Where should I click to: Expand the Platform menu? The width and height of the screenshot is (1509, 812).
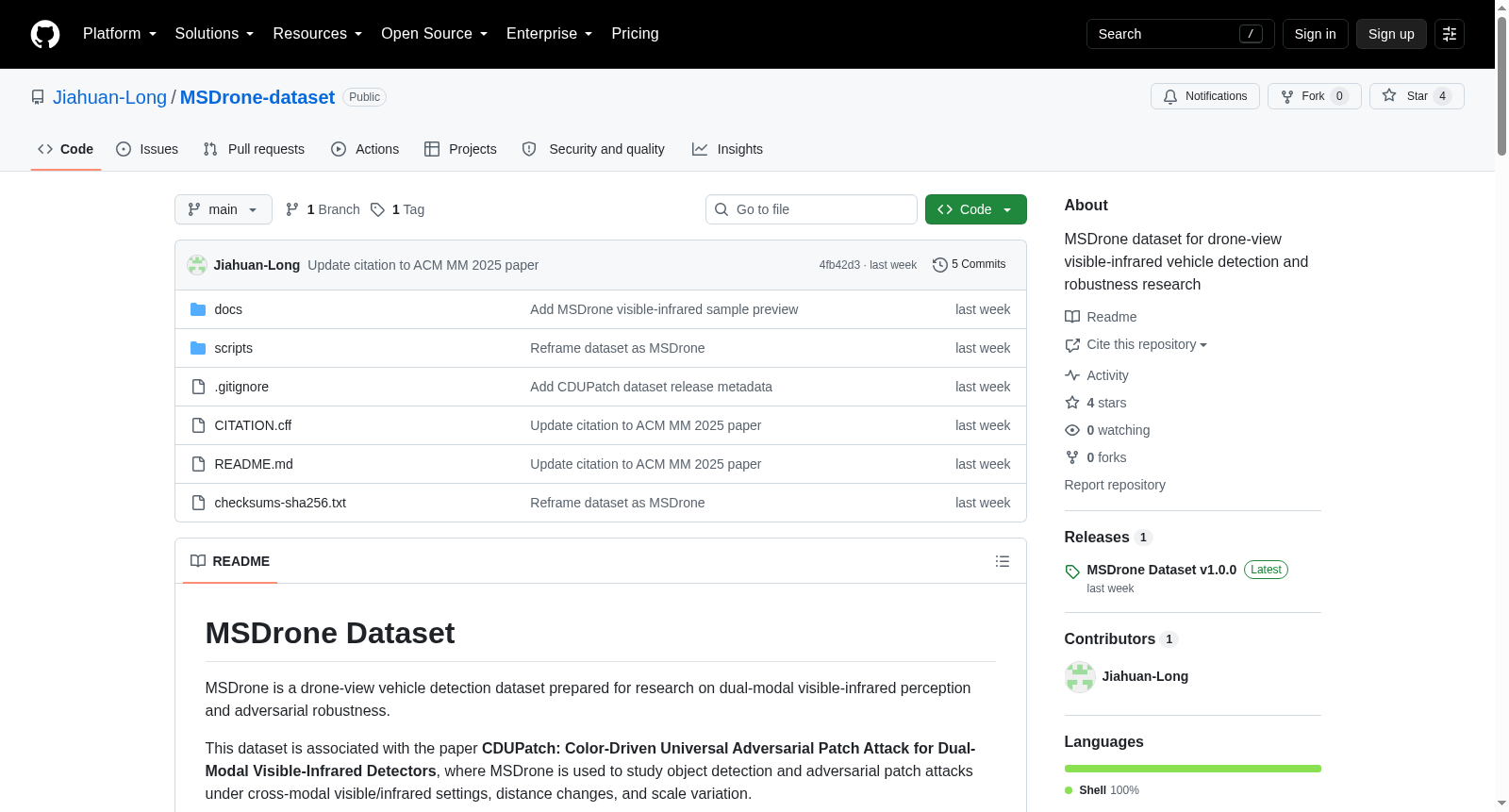click(x=120, y=34)
